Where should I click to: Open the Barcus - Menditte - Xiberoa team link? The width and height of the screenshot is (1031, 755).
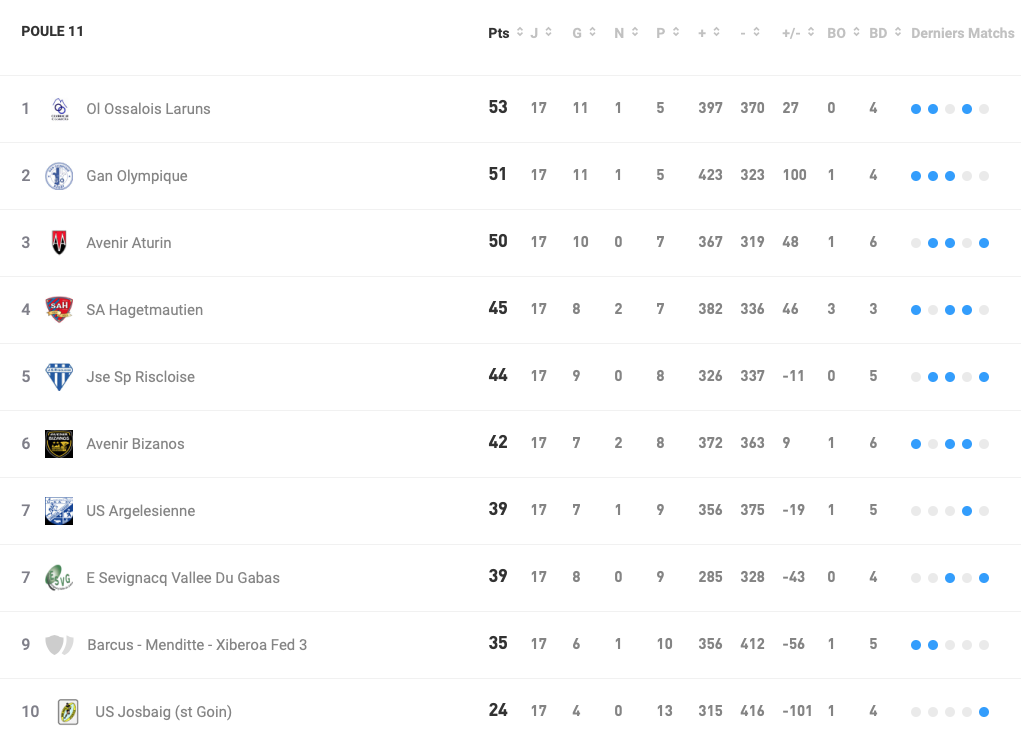197,645
